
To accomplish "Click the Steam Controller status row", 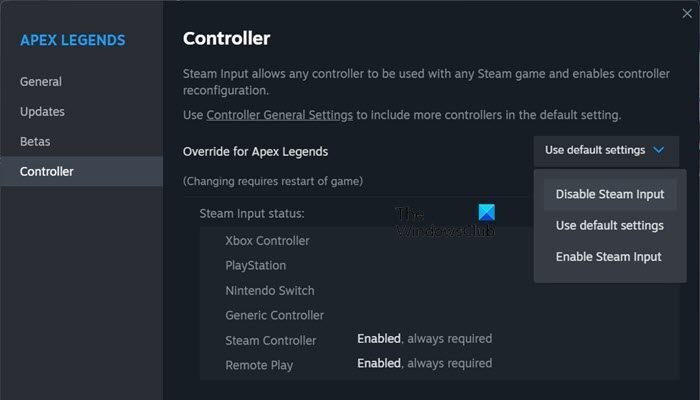I will pos(271,341).
